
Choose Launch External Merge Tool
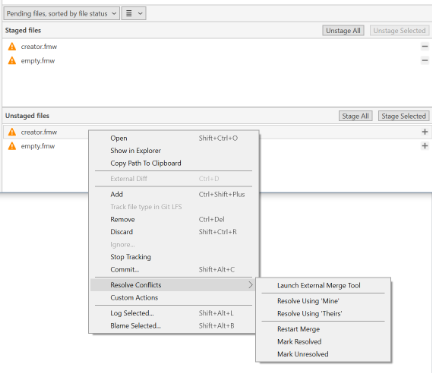[319, 285]
